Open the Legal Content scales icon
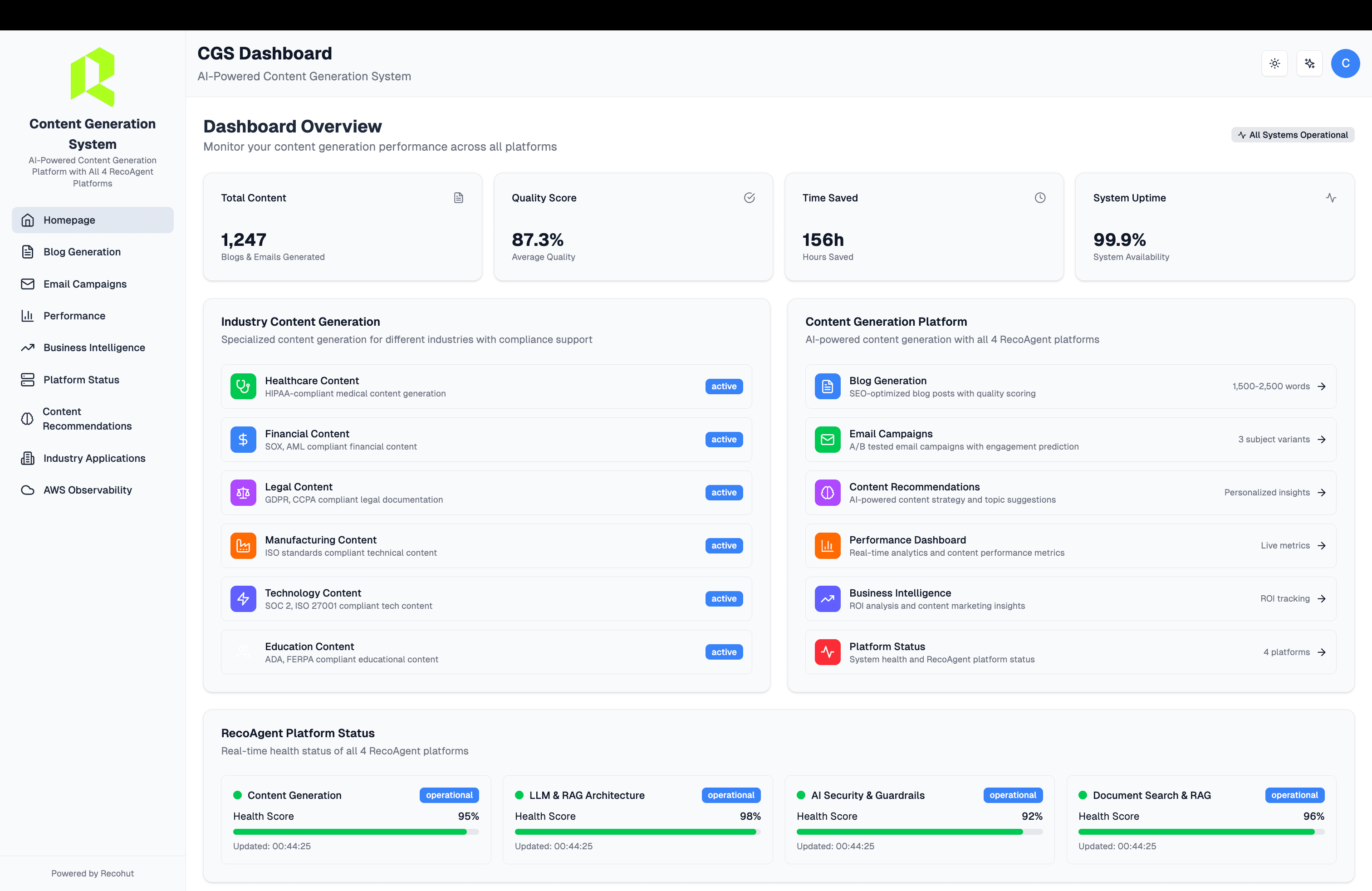 point(243,493)
